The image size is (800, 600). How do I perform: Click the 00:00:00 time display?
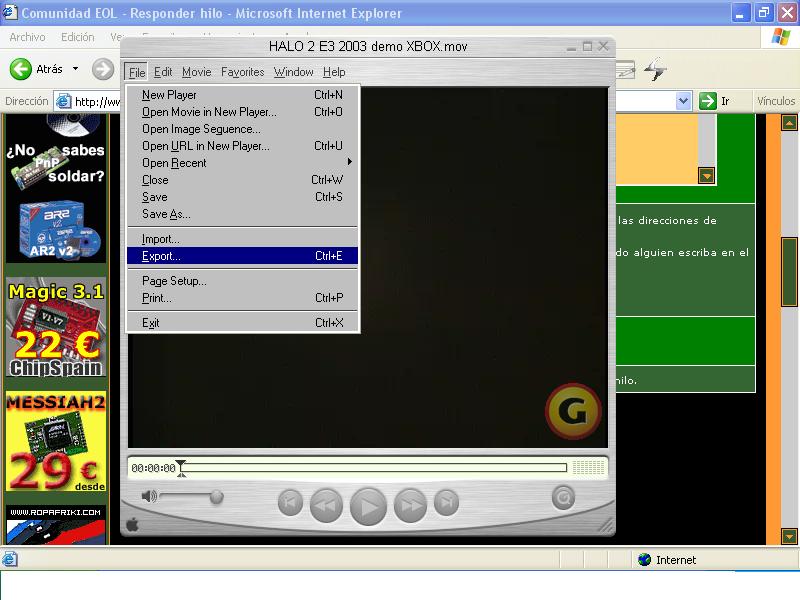(154, 468)
